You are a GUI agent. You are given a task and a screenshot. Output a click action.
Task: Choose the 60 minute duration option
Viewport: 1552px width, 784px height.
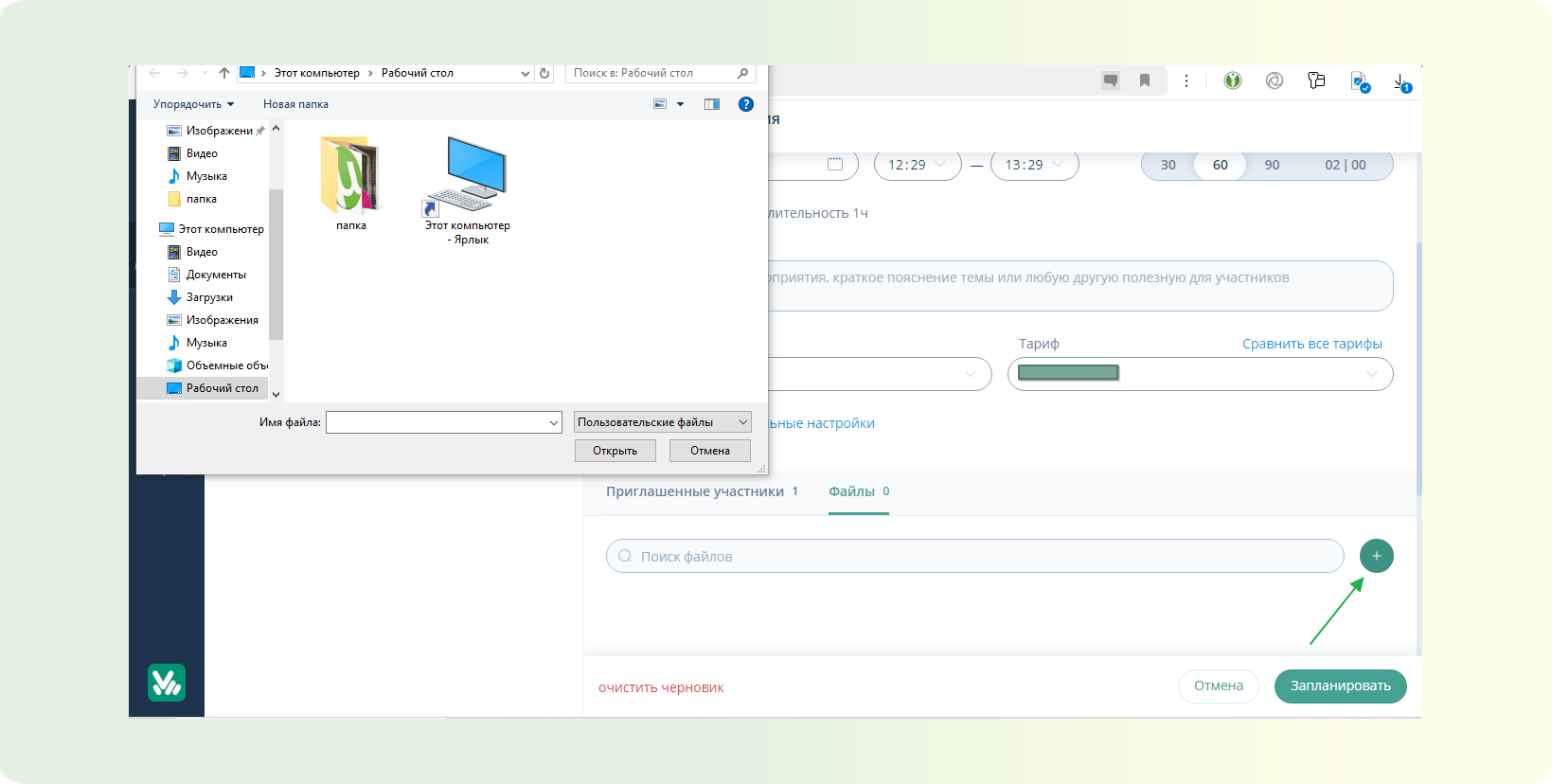pos(1220,165)
